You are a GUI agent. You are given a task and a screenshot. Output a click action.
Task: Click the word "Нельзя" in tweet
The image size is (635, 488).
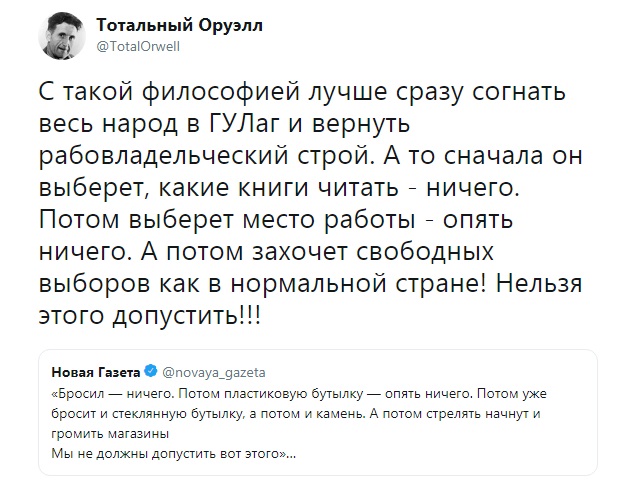(539, 283)
